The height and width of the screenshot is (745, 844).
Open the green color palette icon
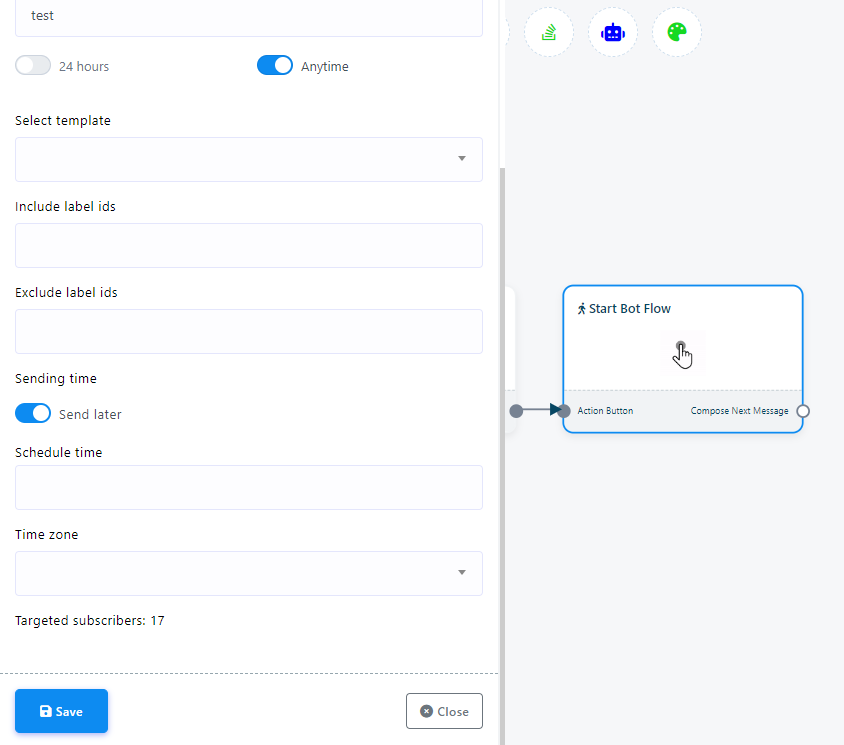(x=677, y=32)
